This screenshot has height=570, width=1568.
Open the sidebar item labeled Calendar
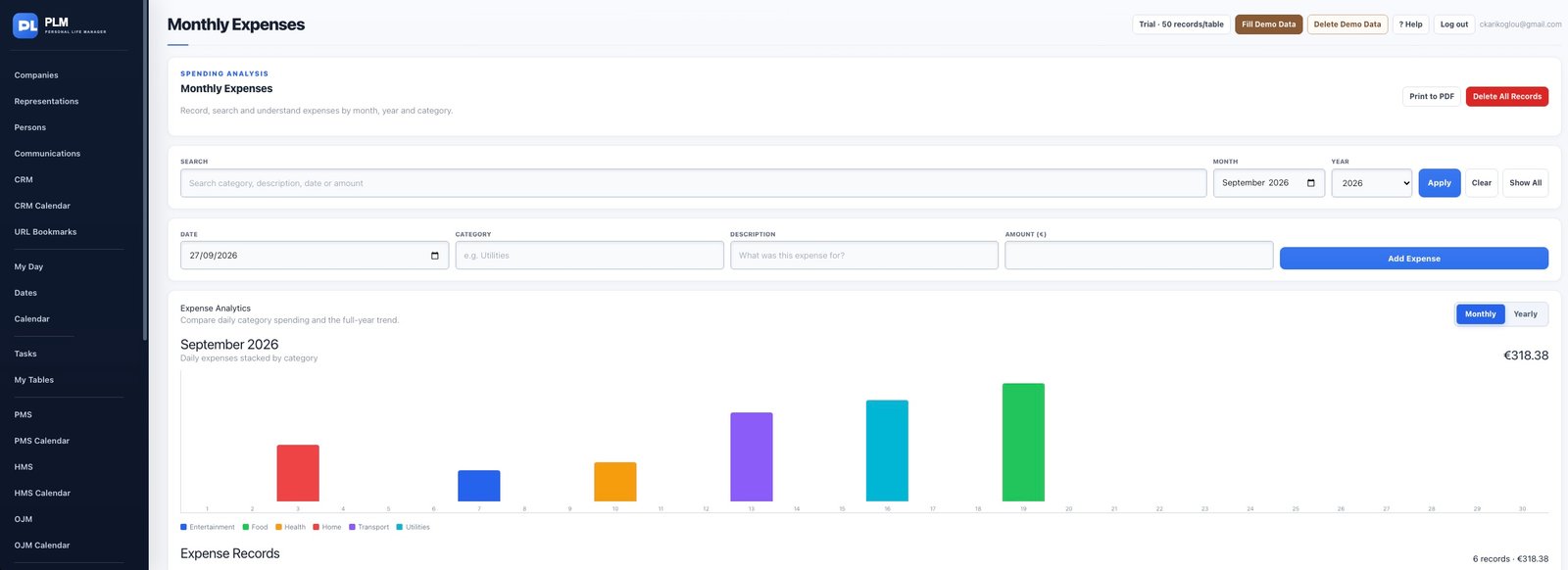31,319
